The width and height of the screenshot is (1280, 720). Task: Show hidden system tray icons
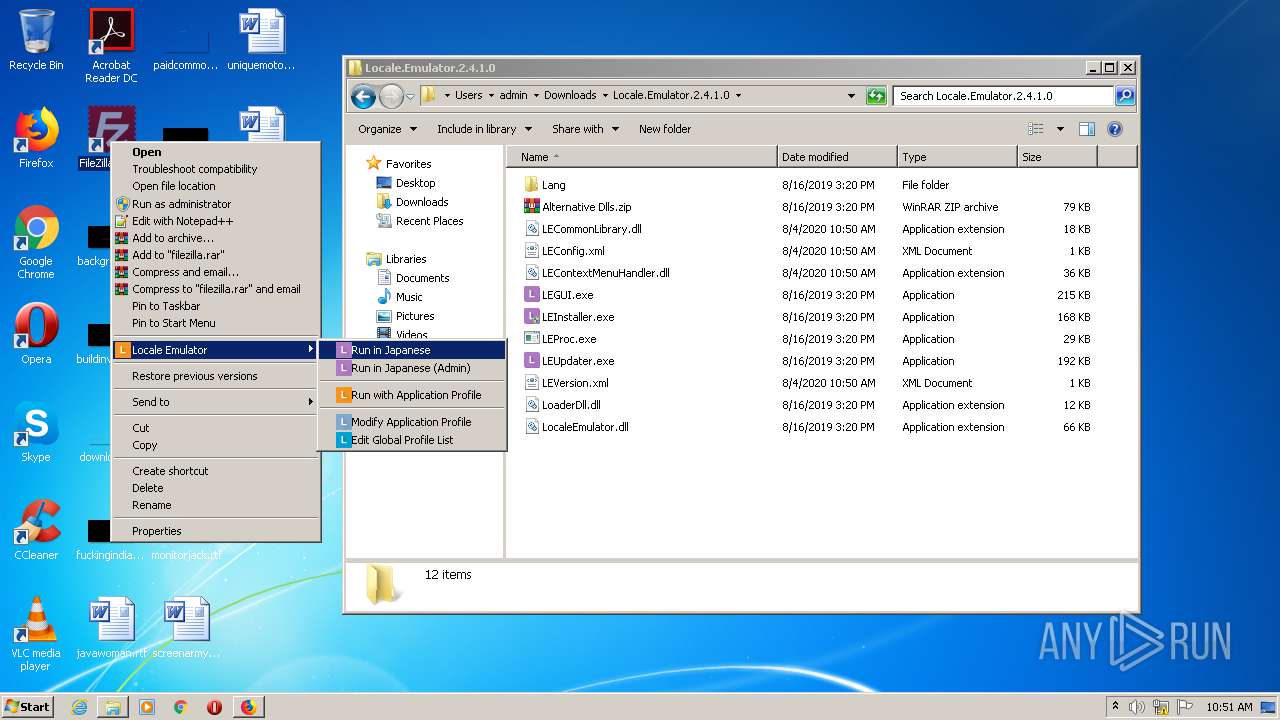point(1116,707)
